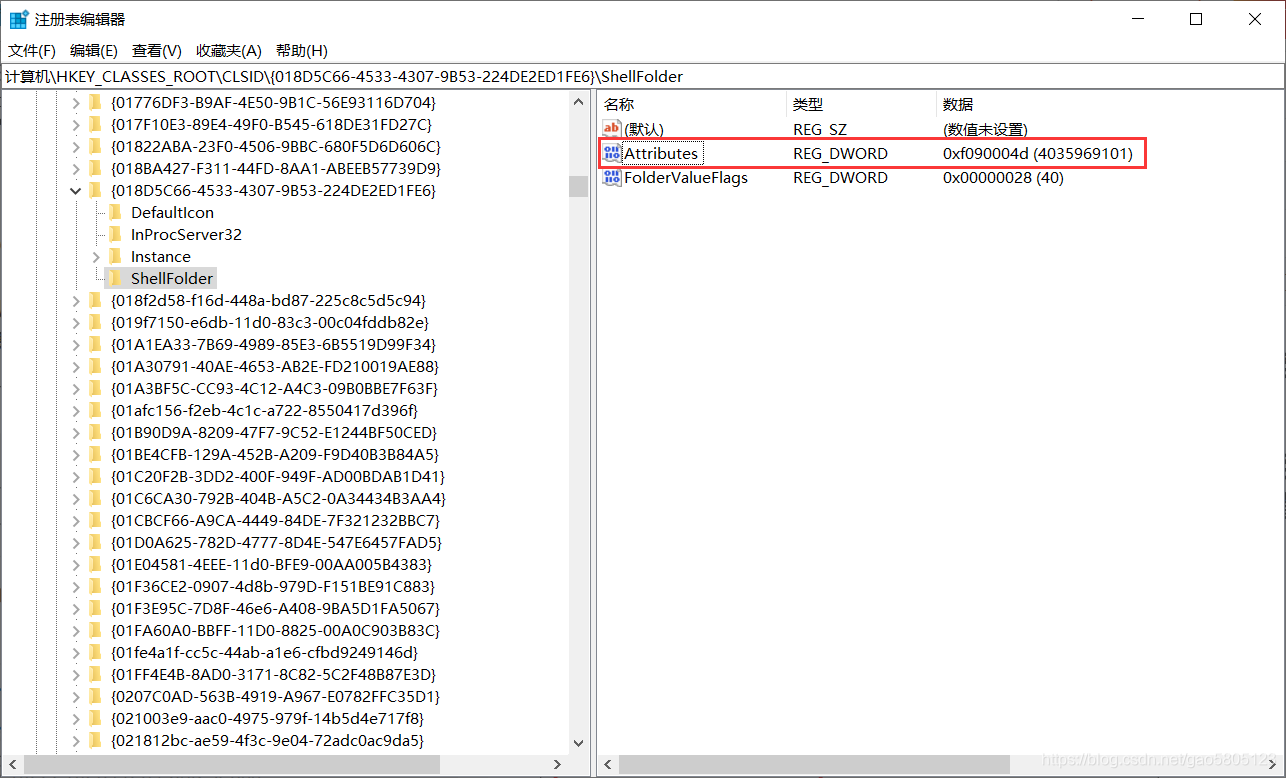1286x778 pixels.
Task: Click the (默认) string value icon
Action: (612, 129)
